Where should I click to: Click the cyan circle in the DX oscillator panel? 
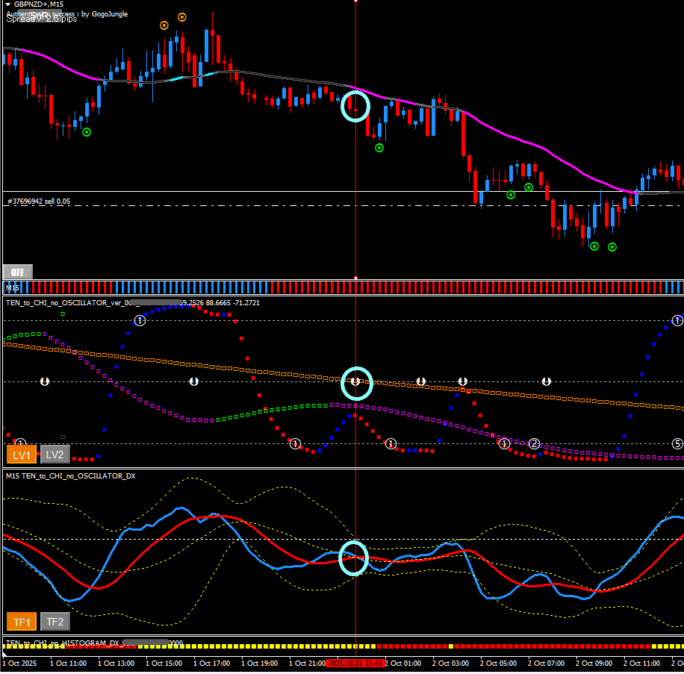click(354, 558)
